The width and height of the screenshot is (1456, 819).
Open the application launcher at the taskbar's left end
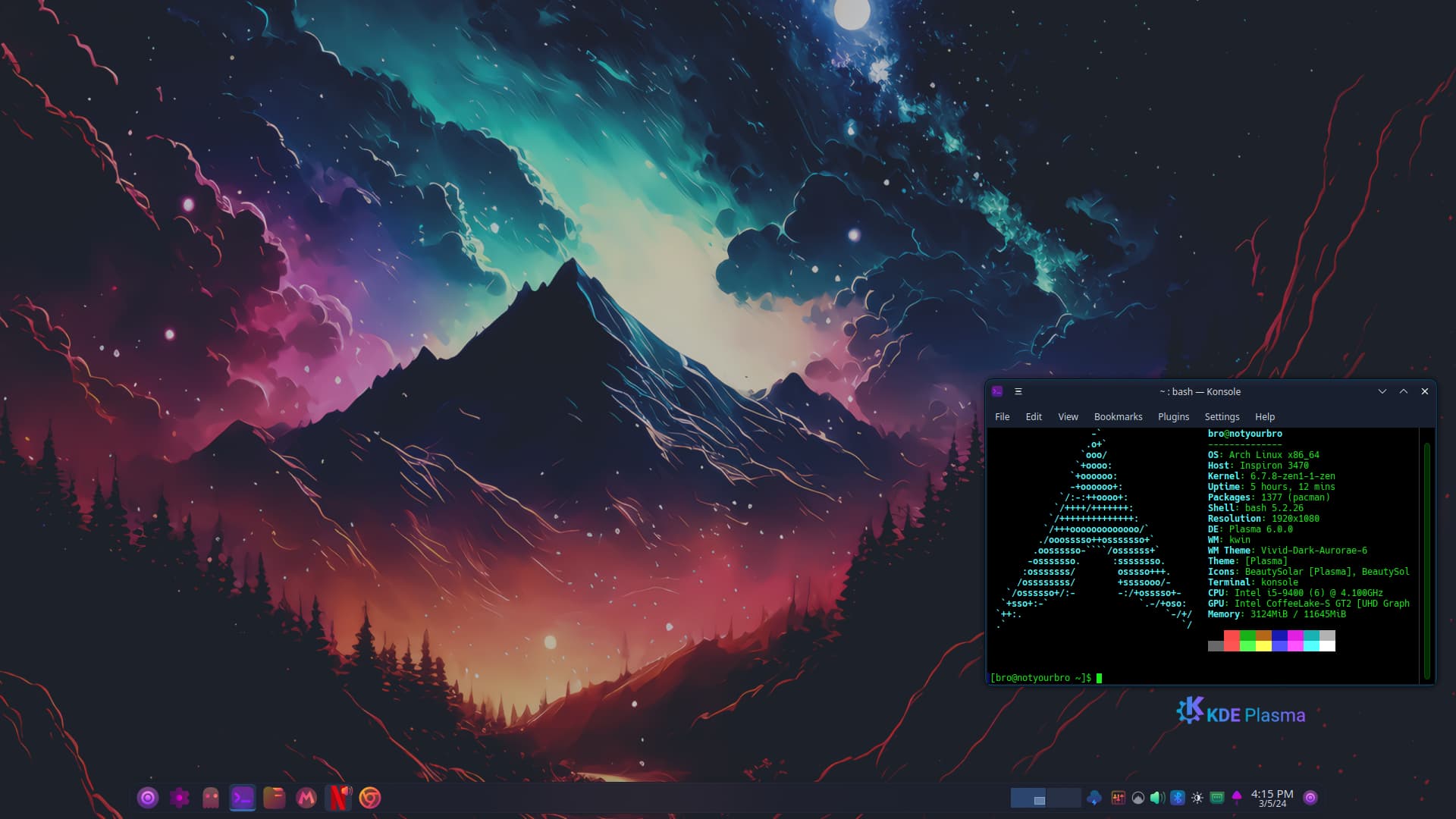148,797
